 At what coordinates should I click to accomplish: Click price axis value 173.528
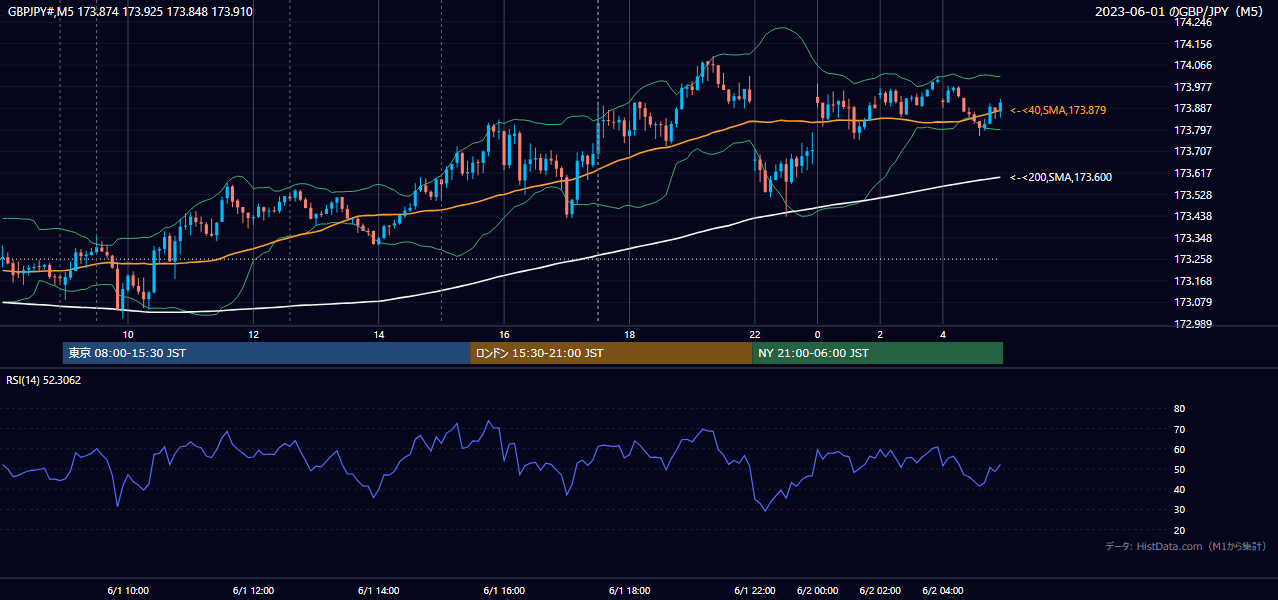[x=1192, y=195]
